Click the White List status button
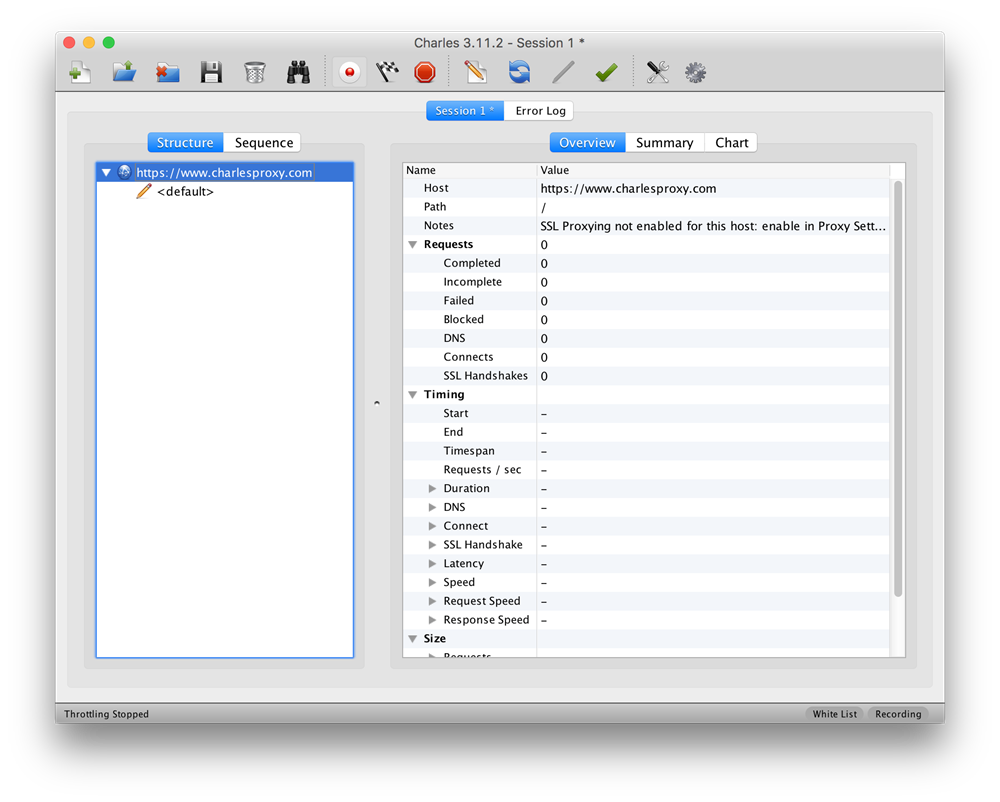 pyautogui.click(x=834, y=714)
